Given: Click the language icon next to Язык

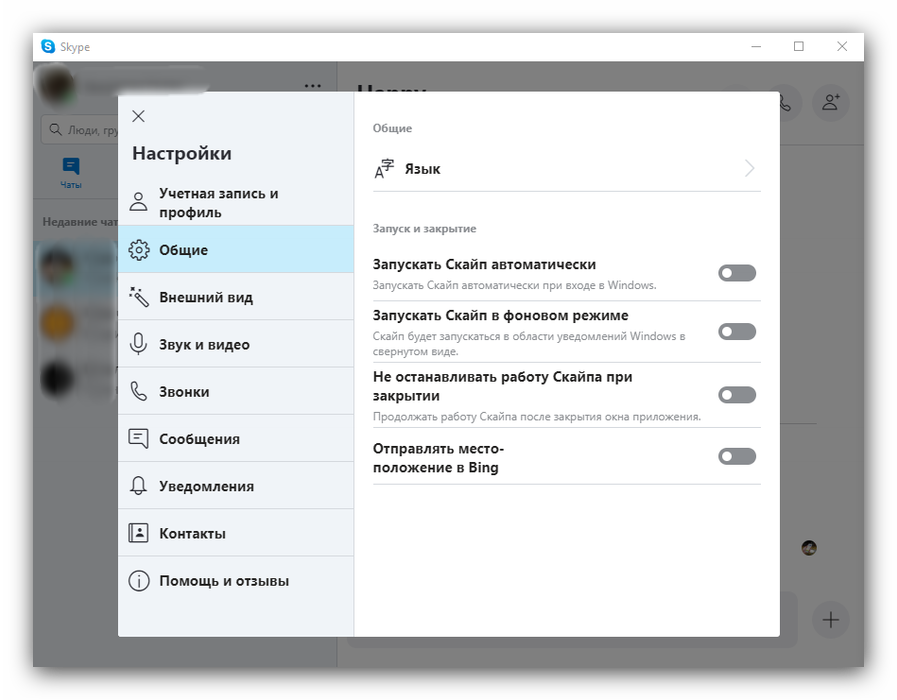Looking at the screenshot, I should tap(384, 169).
